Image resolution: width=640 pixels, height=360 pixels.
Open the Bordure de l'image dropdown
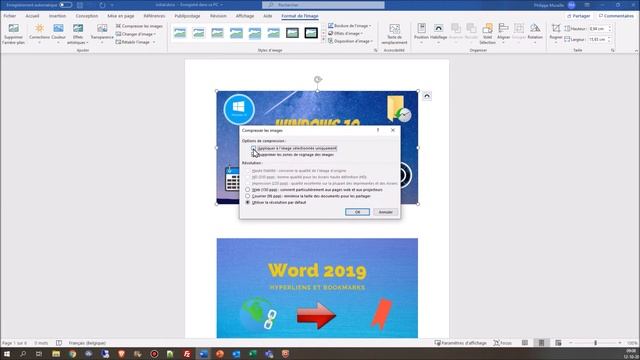coord(350,25)
